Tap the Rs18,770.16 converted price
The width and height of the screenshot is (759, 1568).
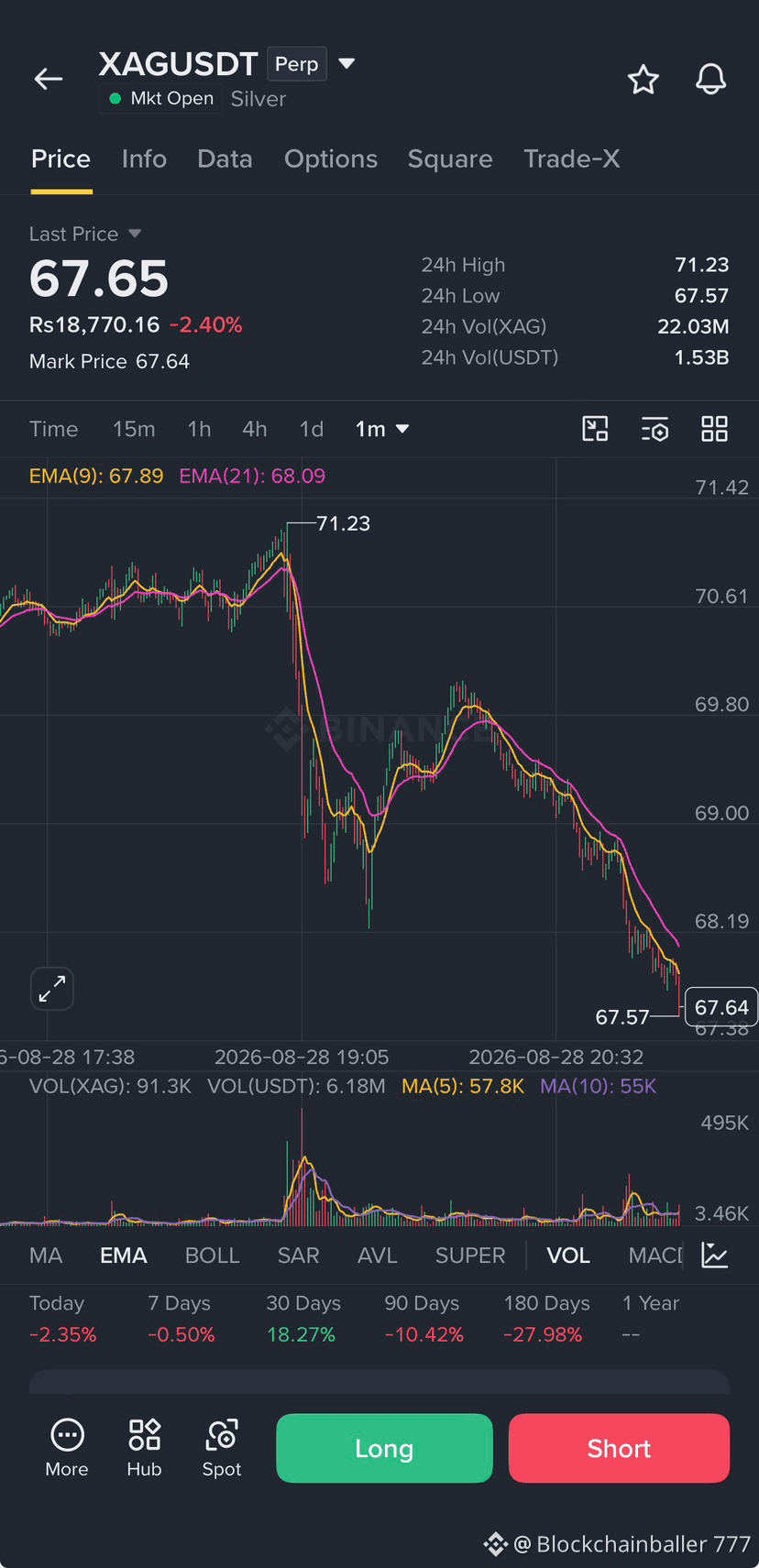tap(94, 324)
